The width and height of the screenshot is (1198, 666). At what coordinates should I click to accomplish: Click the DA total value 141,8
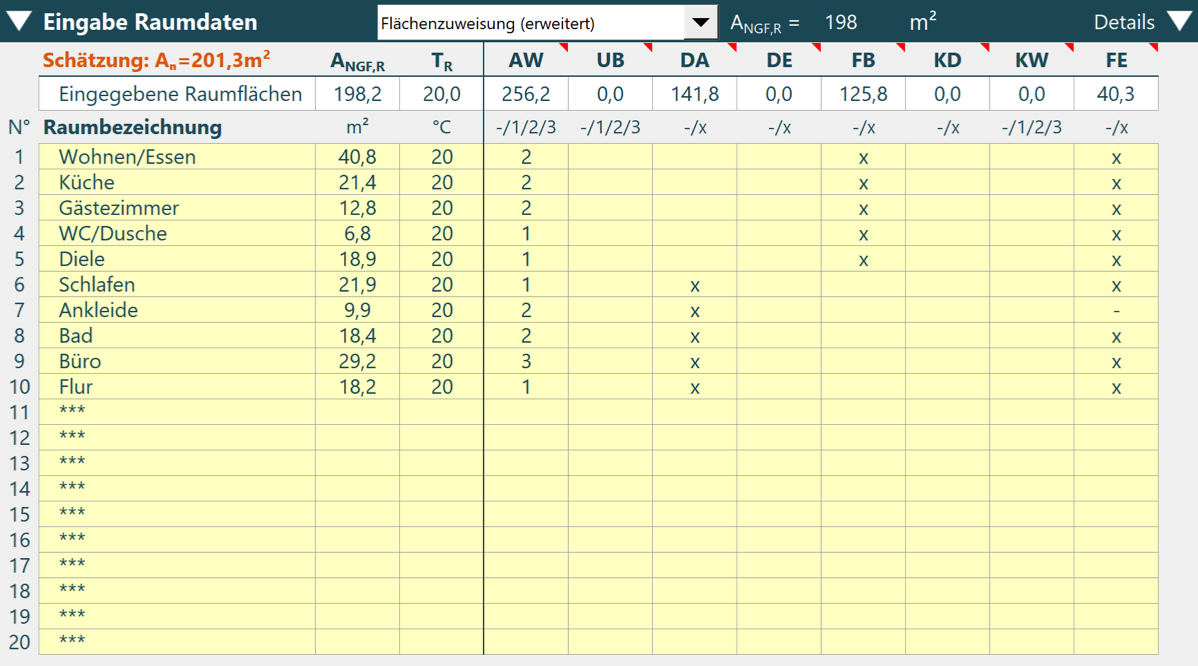tap(695, 94)
